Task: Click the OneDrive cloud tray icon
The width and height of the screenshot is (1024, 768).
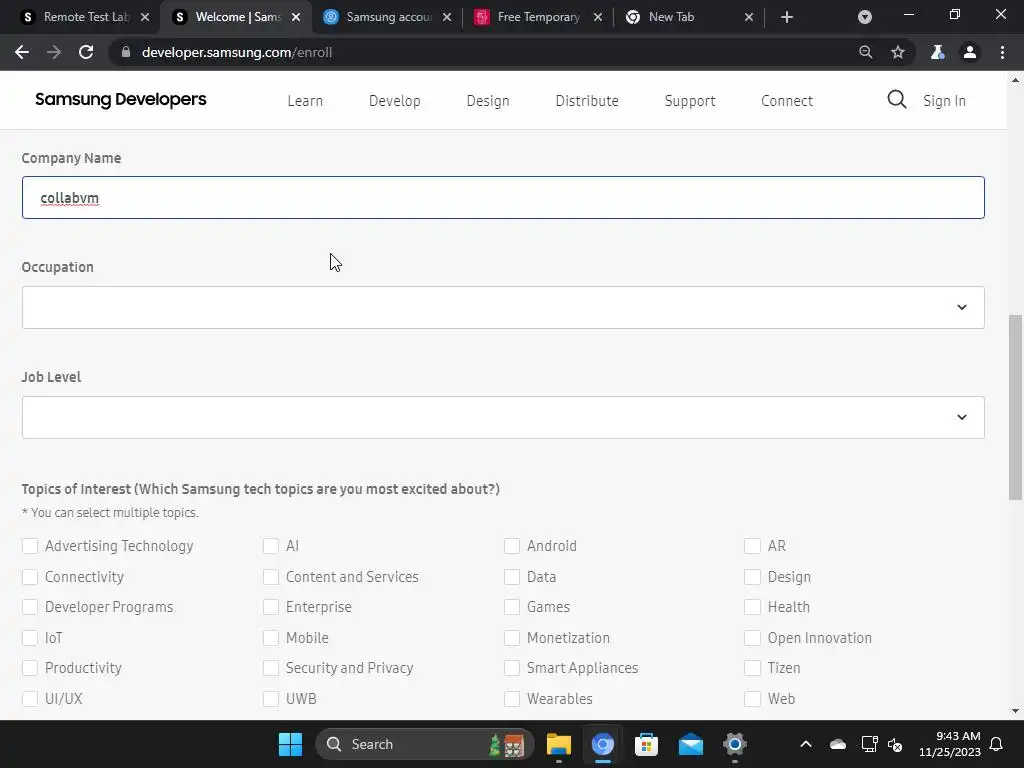Action: 838,744
